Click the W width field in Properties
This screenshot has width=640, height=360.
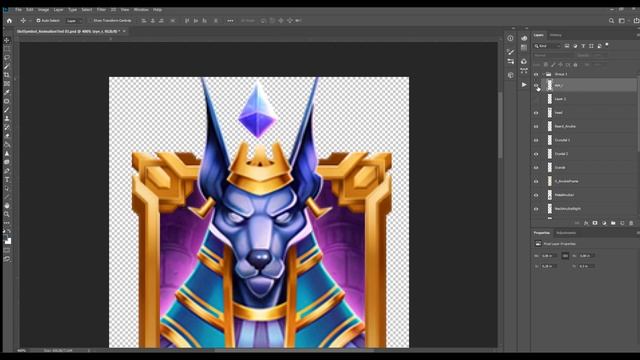(x=549, y=256)
